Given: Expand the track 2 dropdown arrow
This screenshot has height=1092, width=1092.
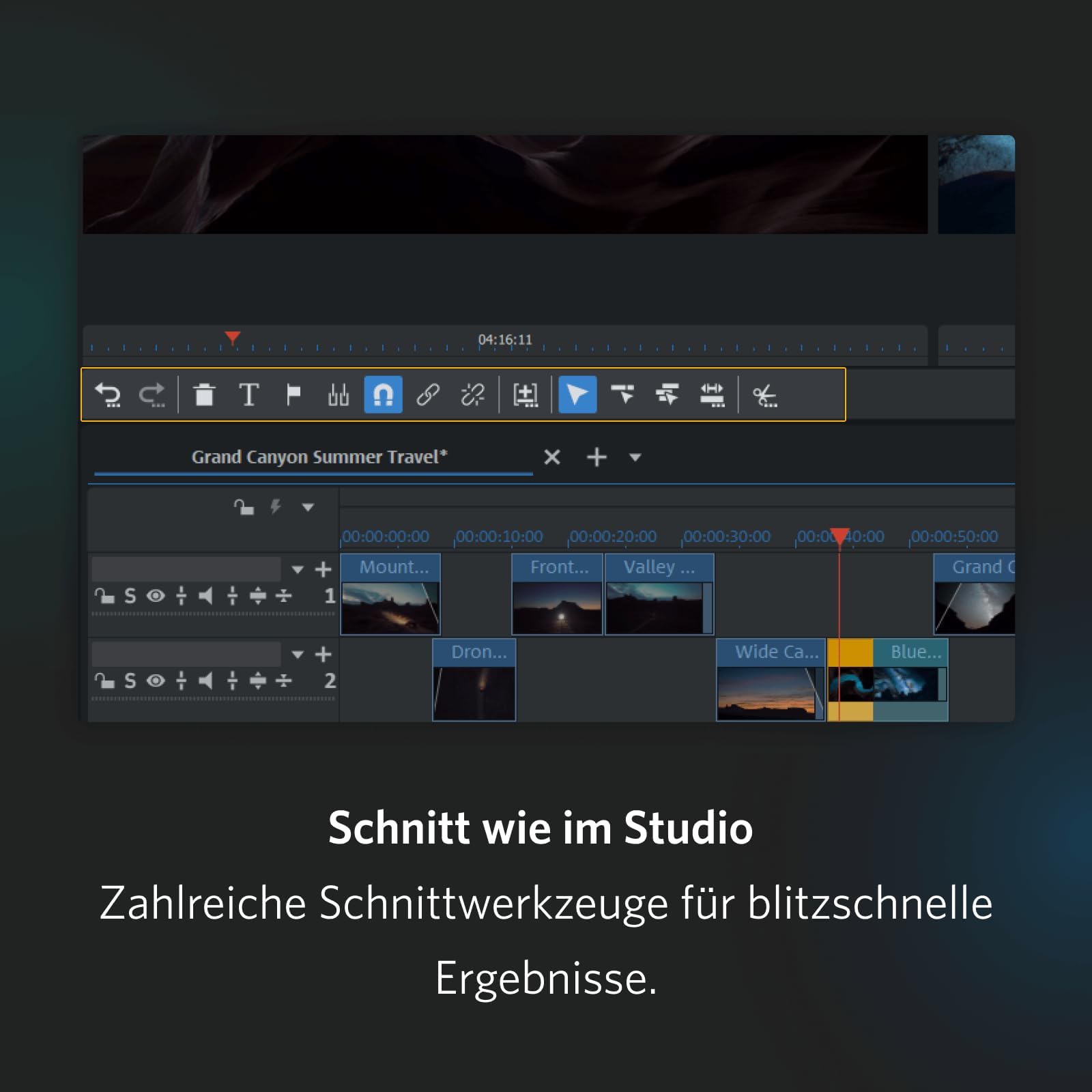Looking at the screenshot, I should [x=298, y=654].
